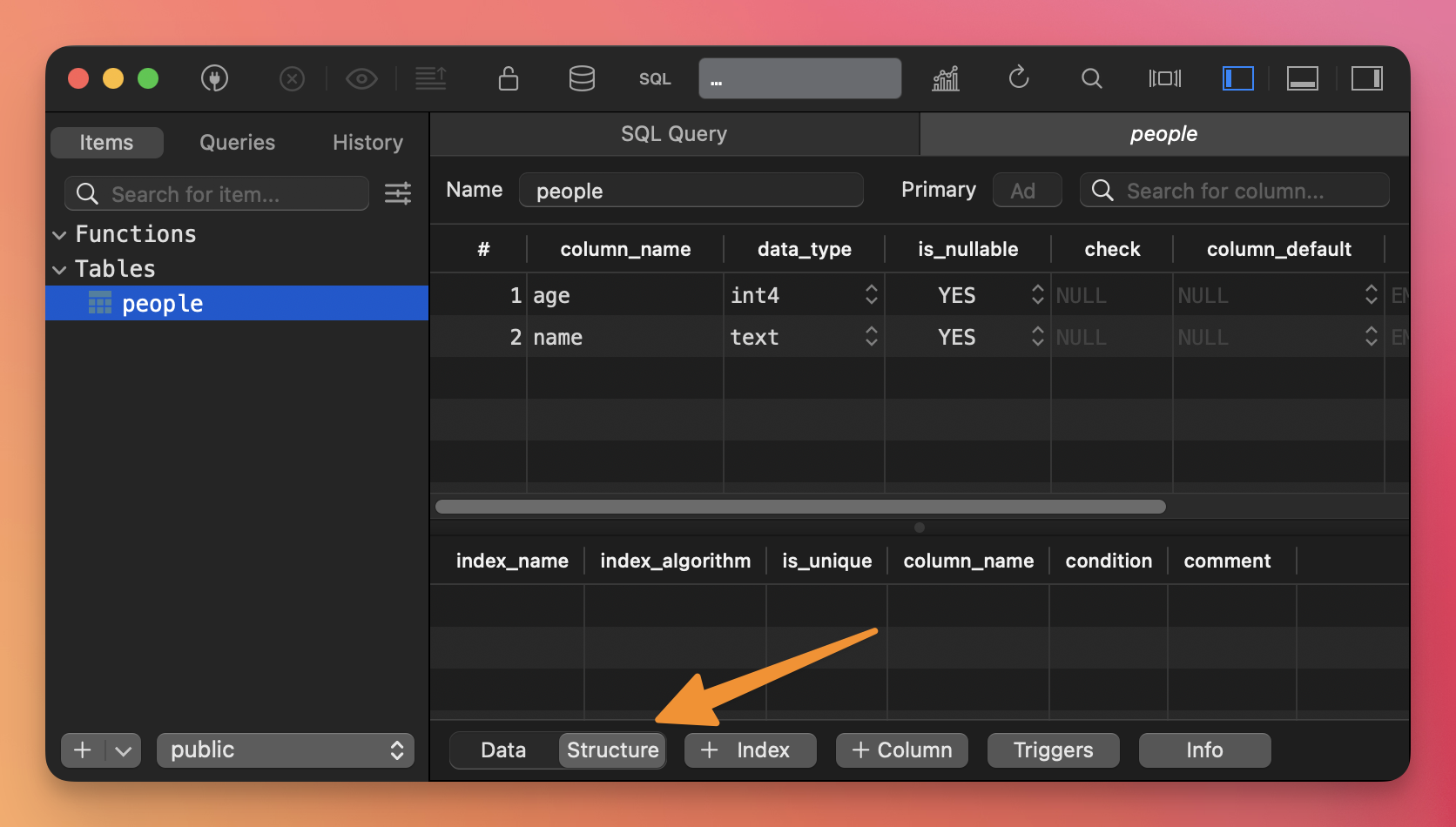Click the Triggers button

click(x=1053, y=750)
